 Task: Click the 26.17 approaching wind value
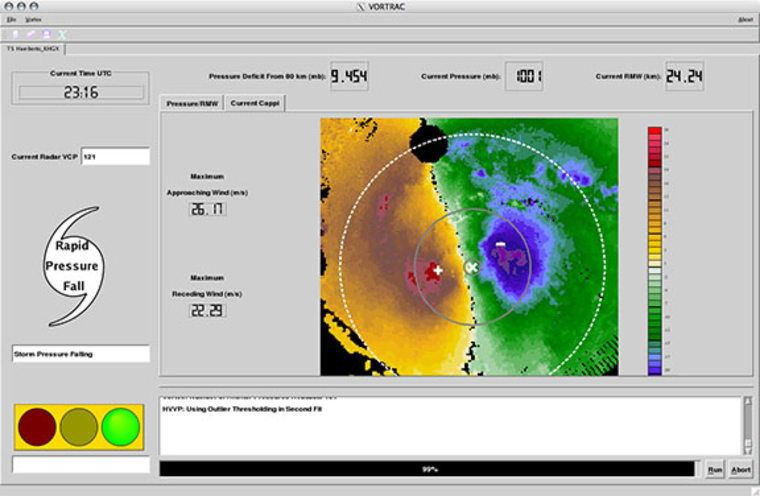click(207, 209)
